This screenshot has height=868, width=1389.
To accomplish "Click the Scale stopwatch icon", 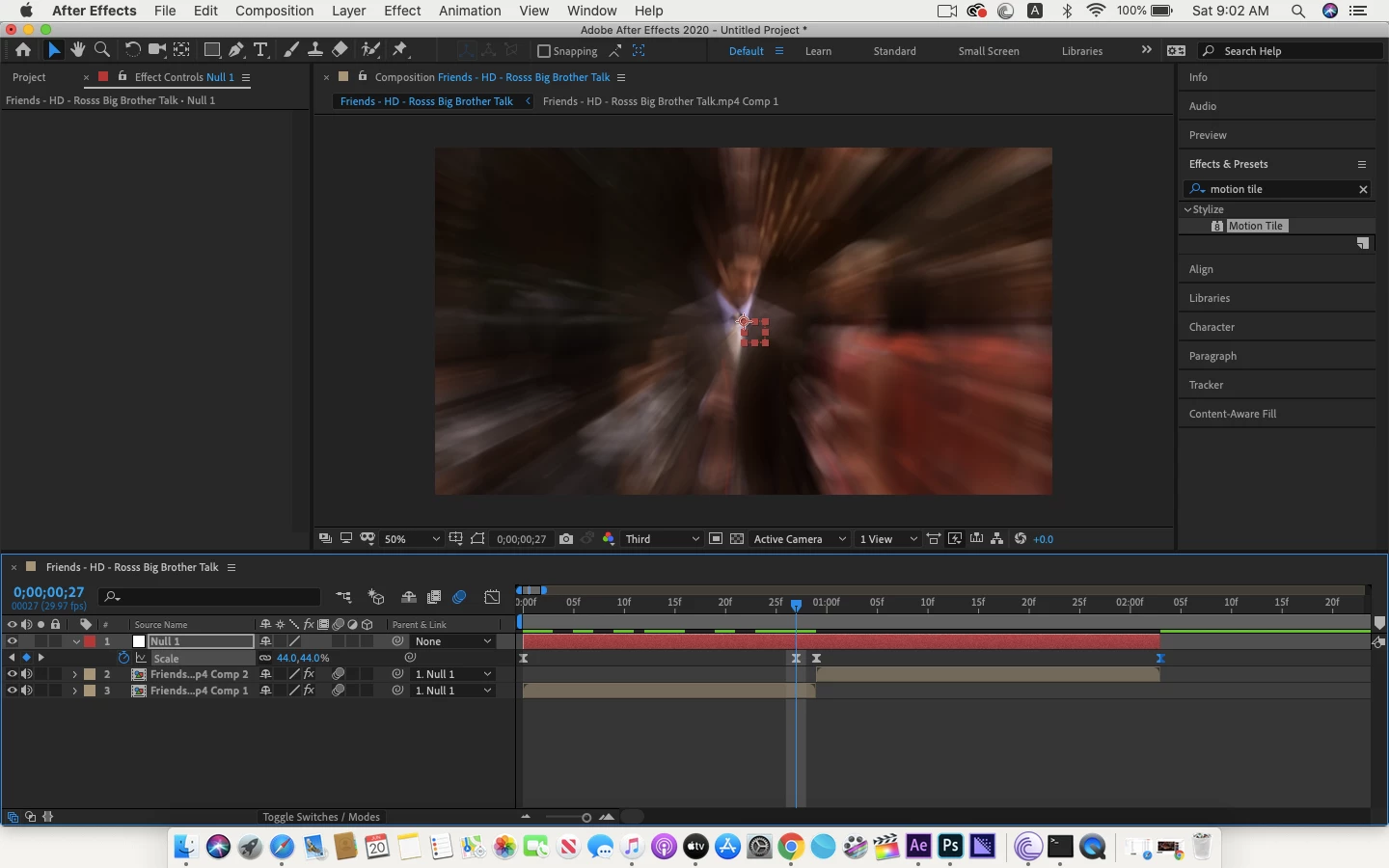I will click(123, 658).
